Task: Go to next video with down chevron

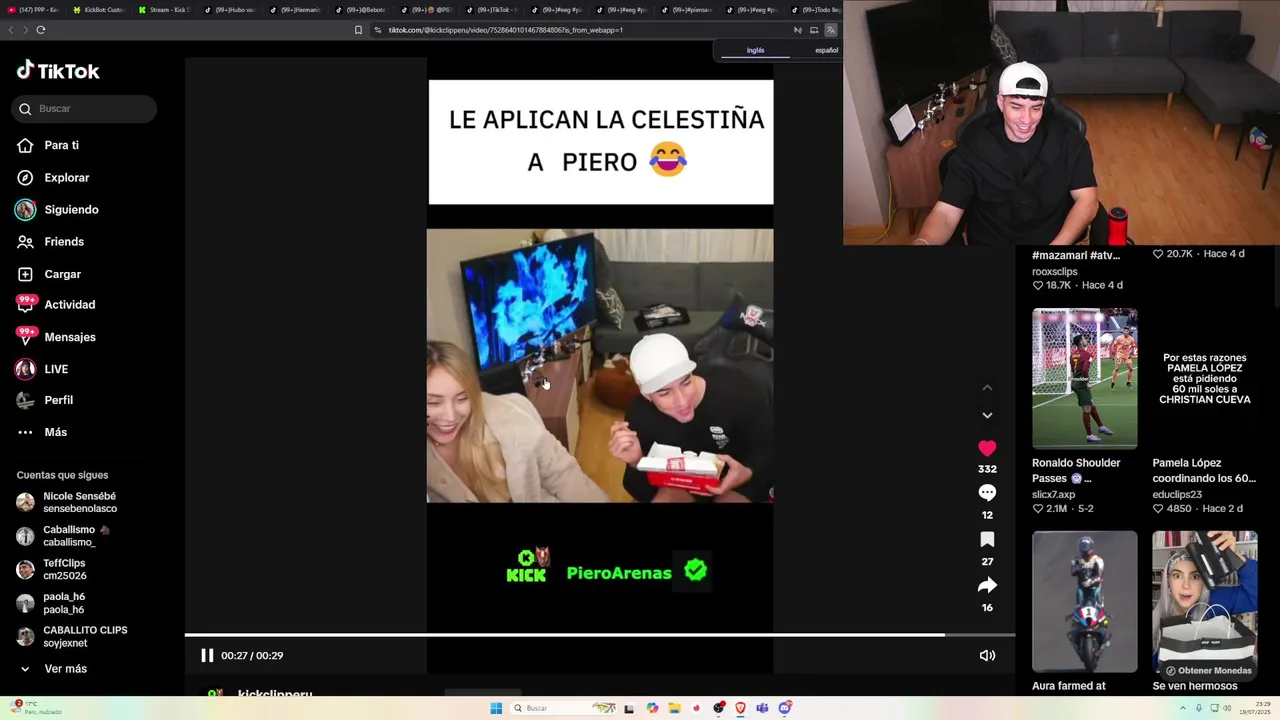Action: click(x=987, y=415)
